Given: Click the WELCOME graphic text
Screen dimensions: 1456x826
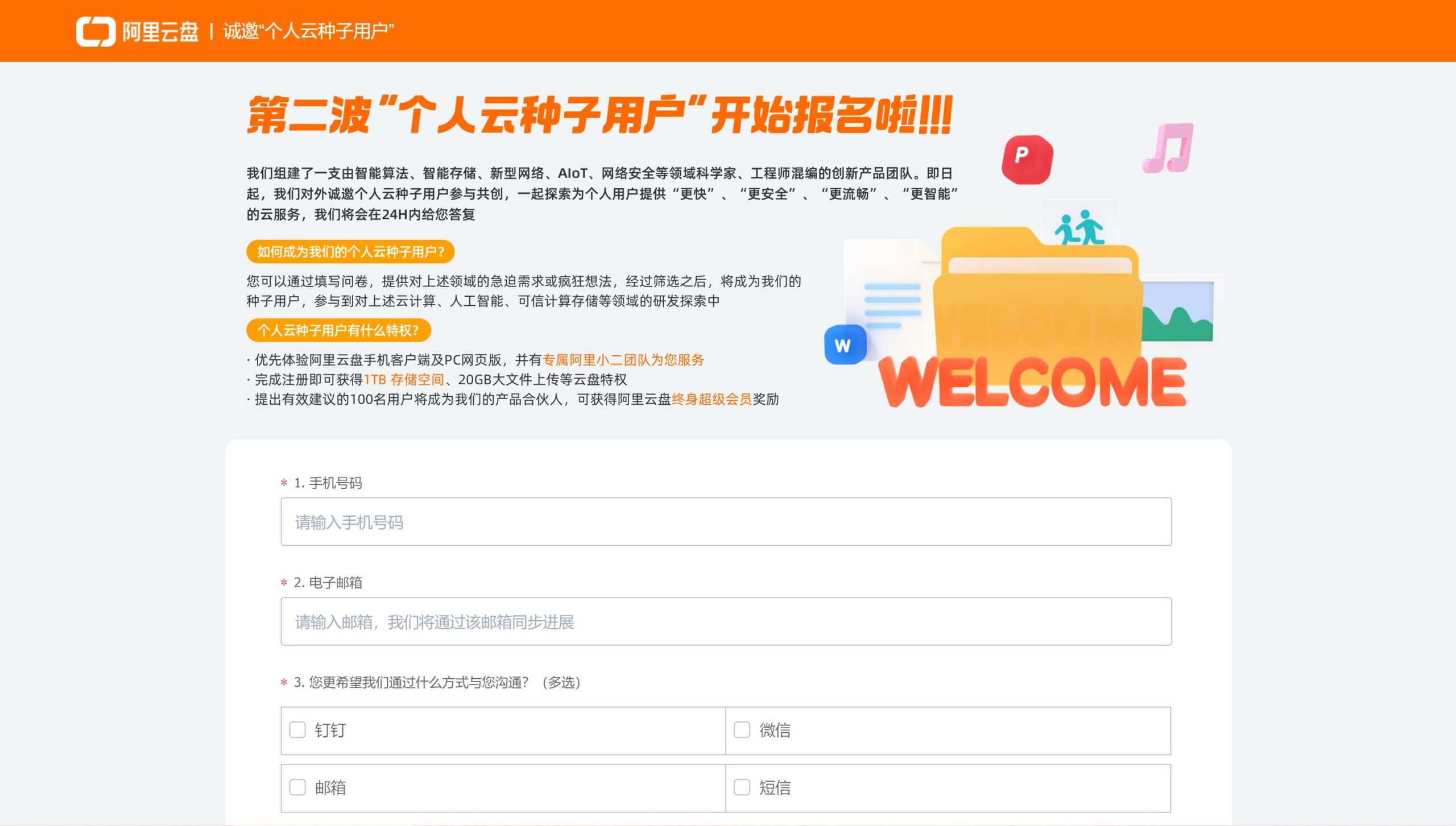Looking at the screenshot, I should tap(1033, 381).
